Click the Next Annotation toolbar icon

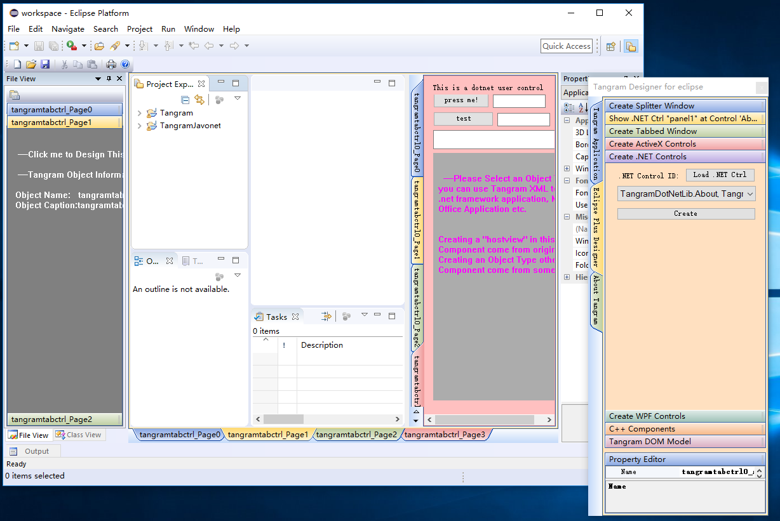tap(144, 46)
